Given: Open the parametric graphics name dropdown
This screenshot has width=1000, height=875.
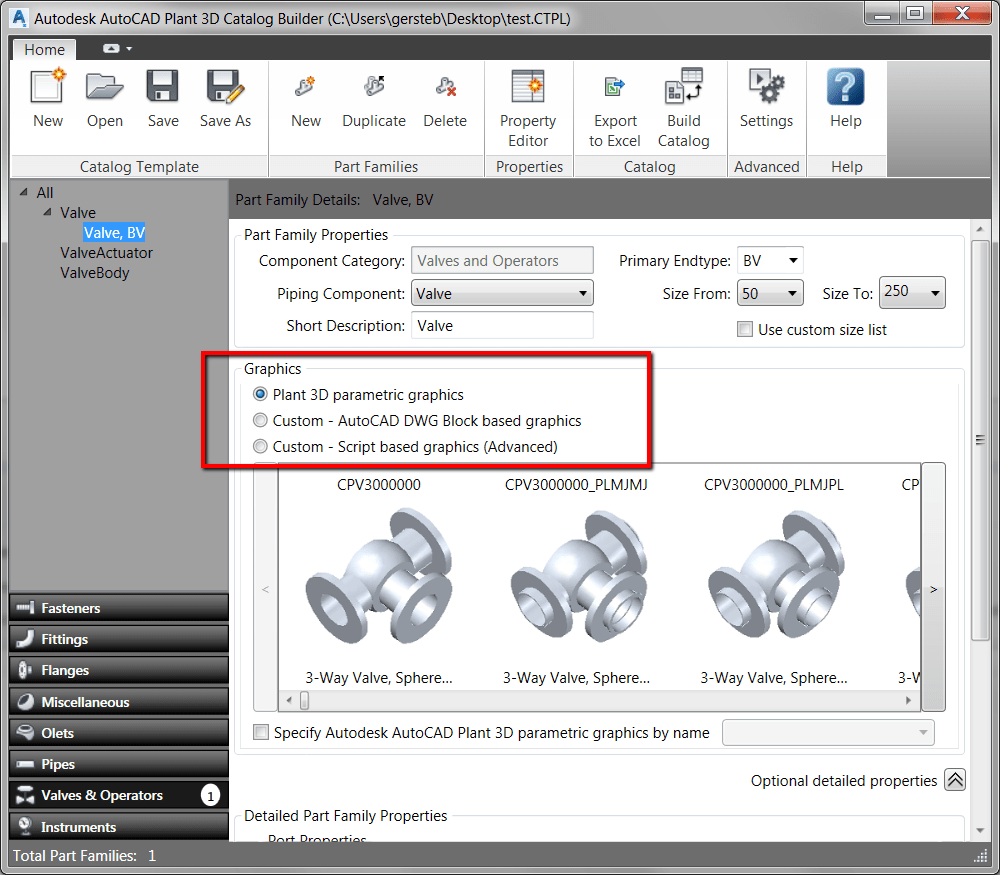Looking at the screenshot, I should click(828, 732).
